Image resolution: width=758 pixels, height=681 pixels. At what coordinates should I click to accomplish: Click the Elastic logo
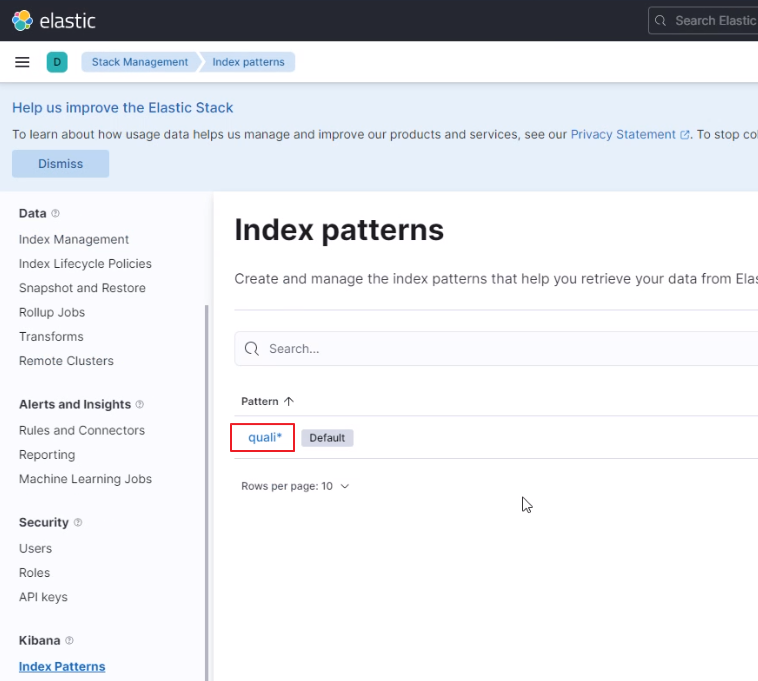coord(54,21)
